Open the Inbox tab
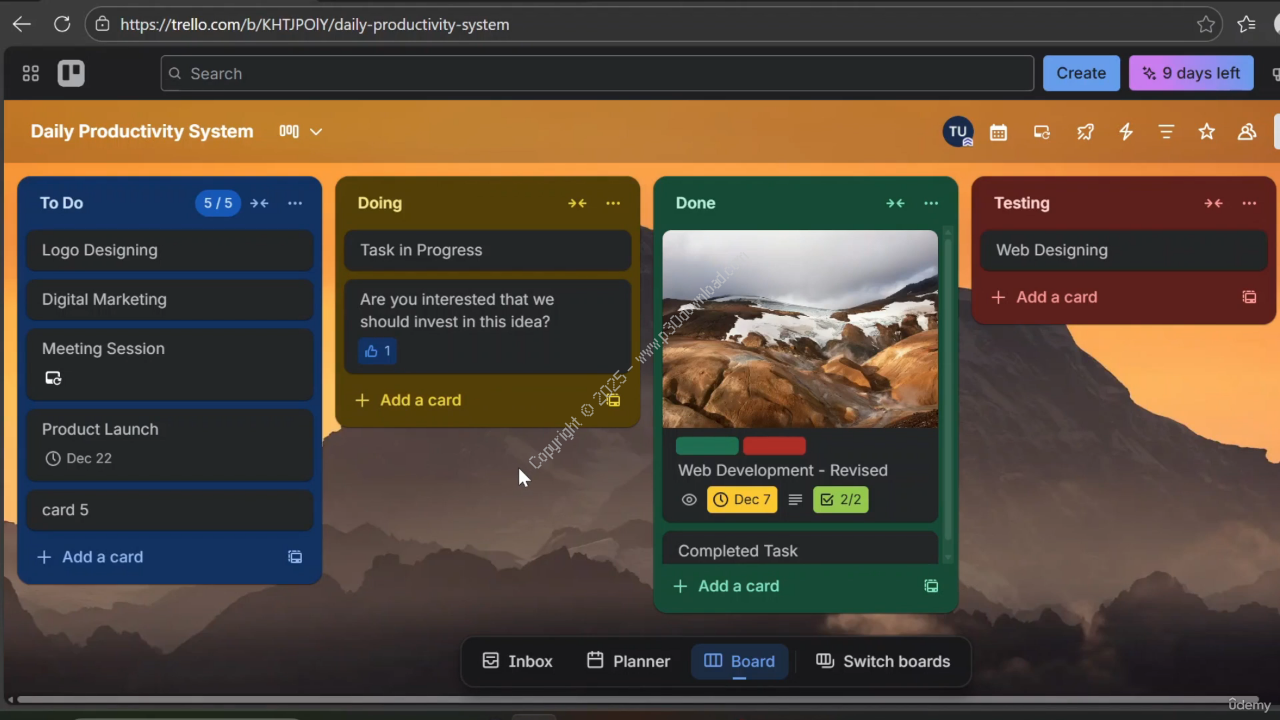The width and height of the screenshot is (1280, 720). [x=517, y=661]
